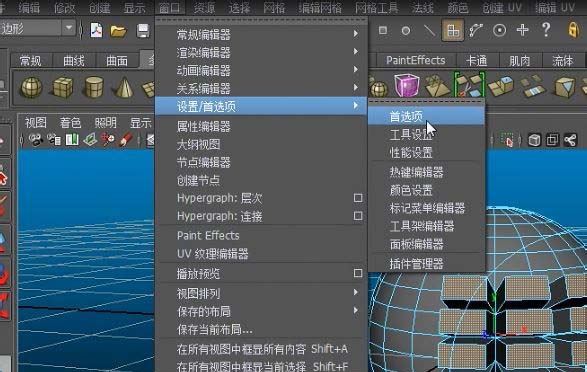Toggle snap to grid icon
The width and height of the screenshot is (587, 372).
(453, 30)
